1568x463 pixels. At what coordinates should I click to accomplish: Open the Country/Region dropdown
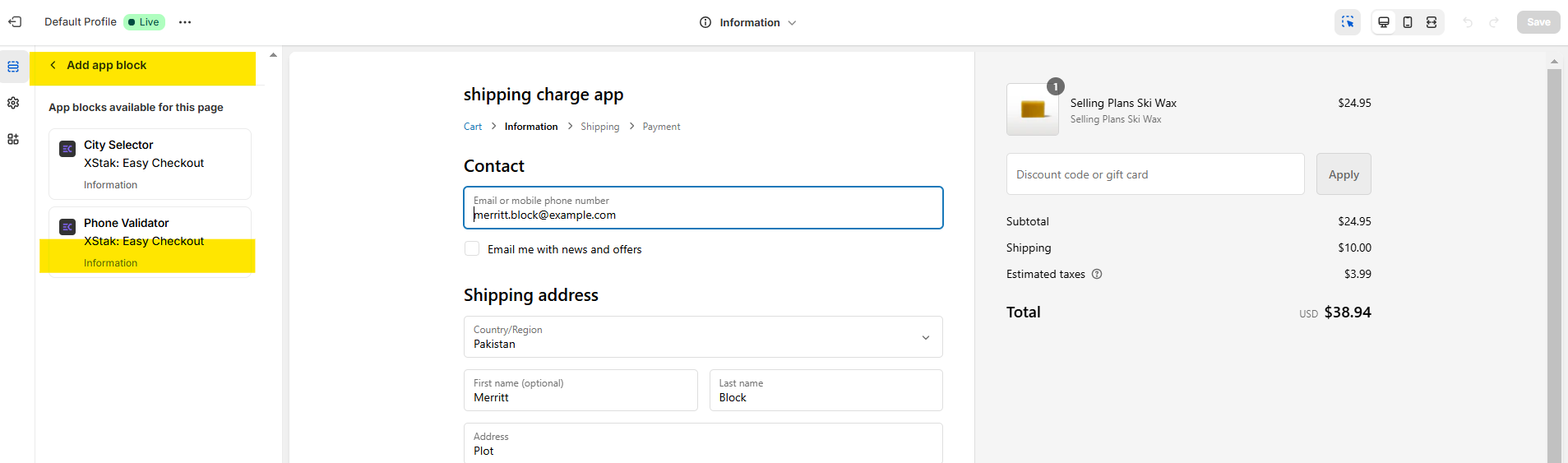703,337
